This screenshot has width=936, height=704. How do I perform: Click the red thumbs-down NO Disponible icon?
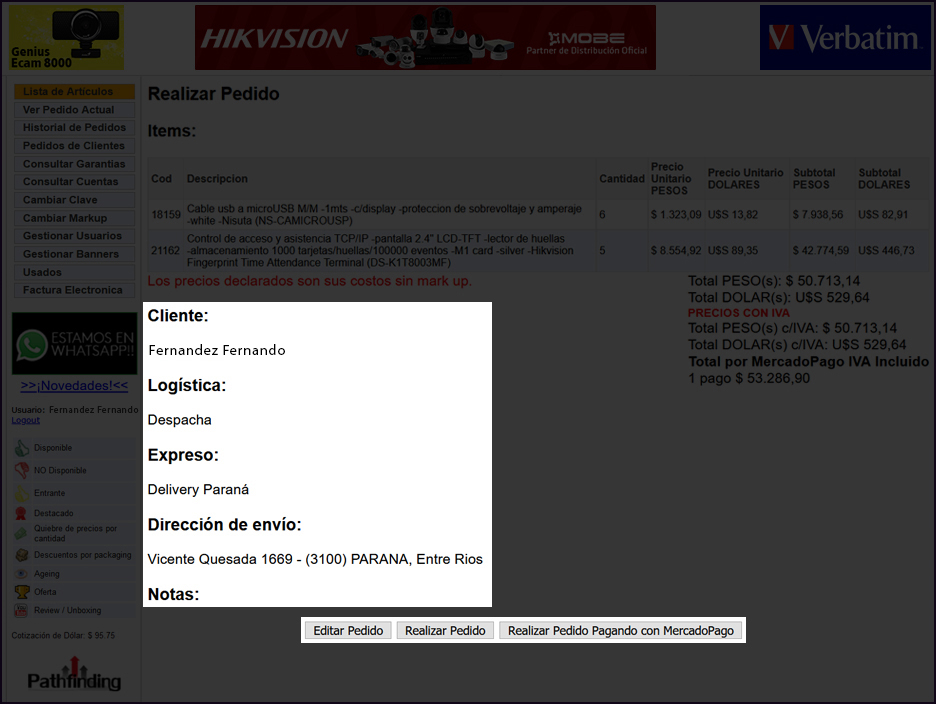pyautogui.click(x=22, y=470)
